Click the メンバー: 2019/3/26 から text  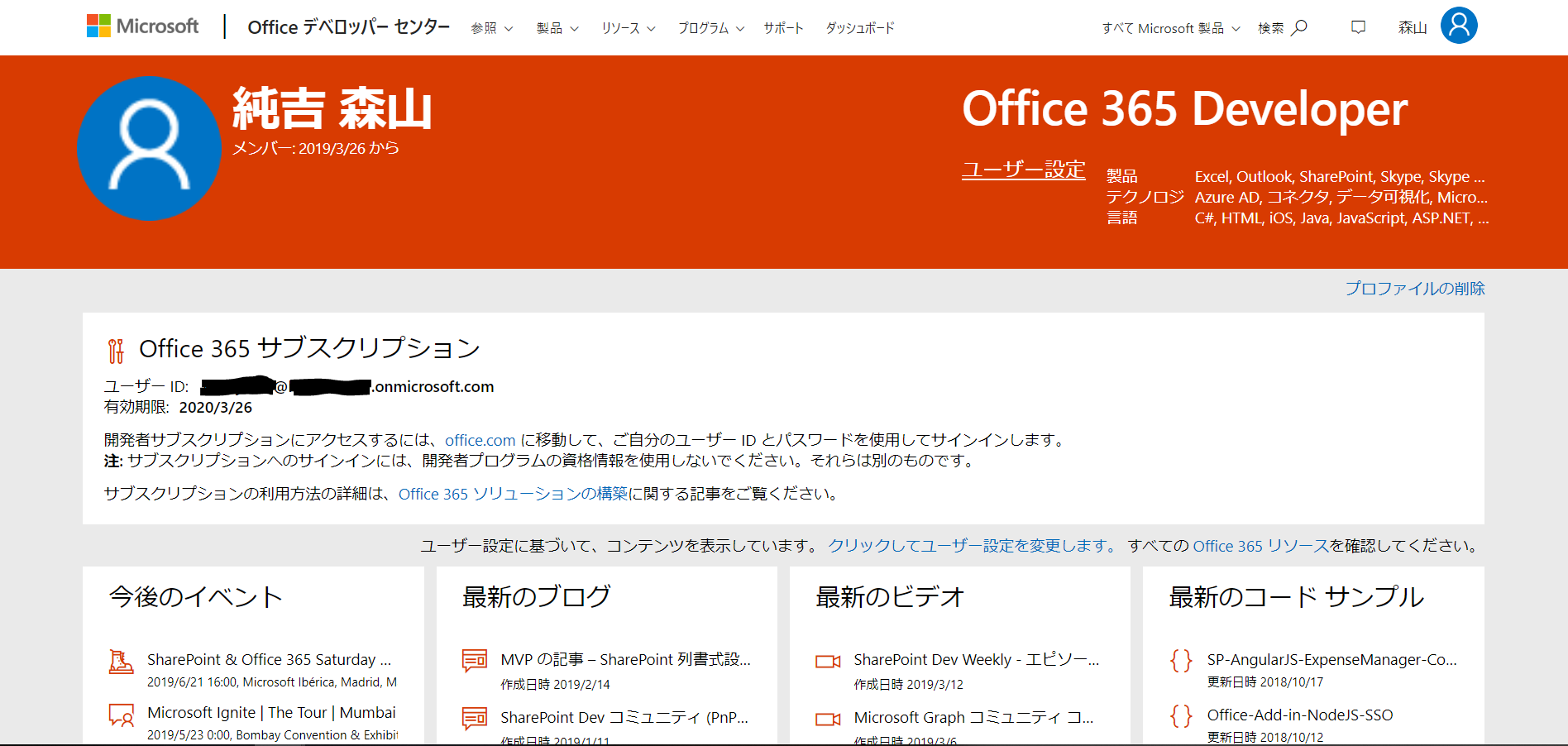click(x=316, y=148)
